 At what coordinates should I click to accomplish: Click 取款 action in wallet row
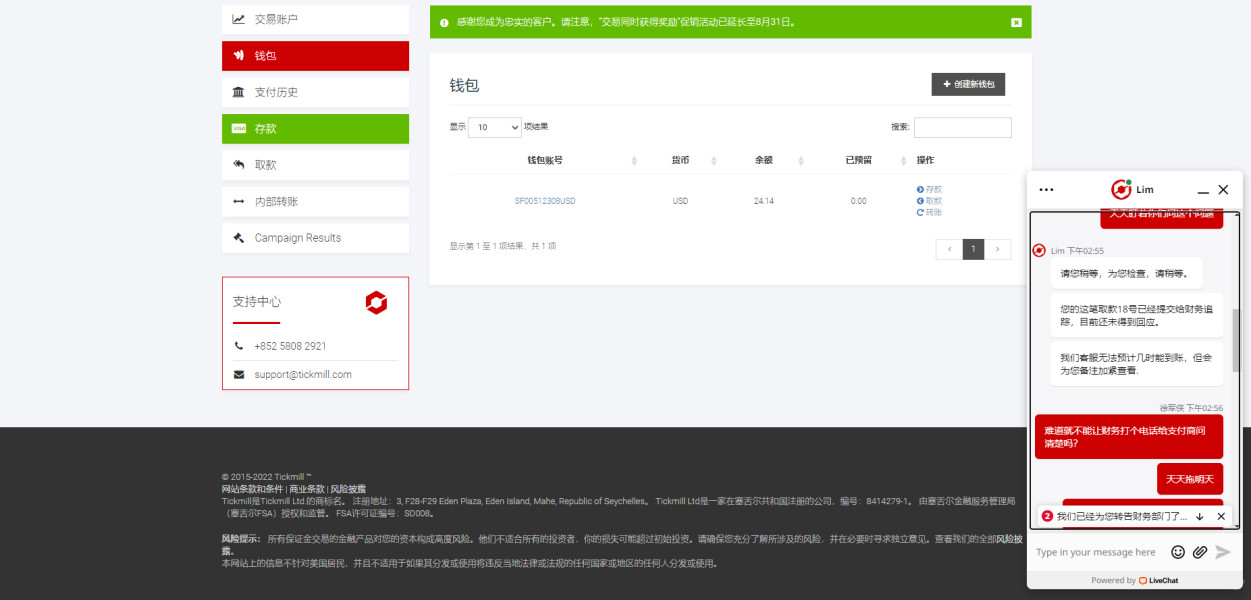[929, 201]
